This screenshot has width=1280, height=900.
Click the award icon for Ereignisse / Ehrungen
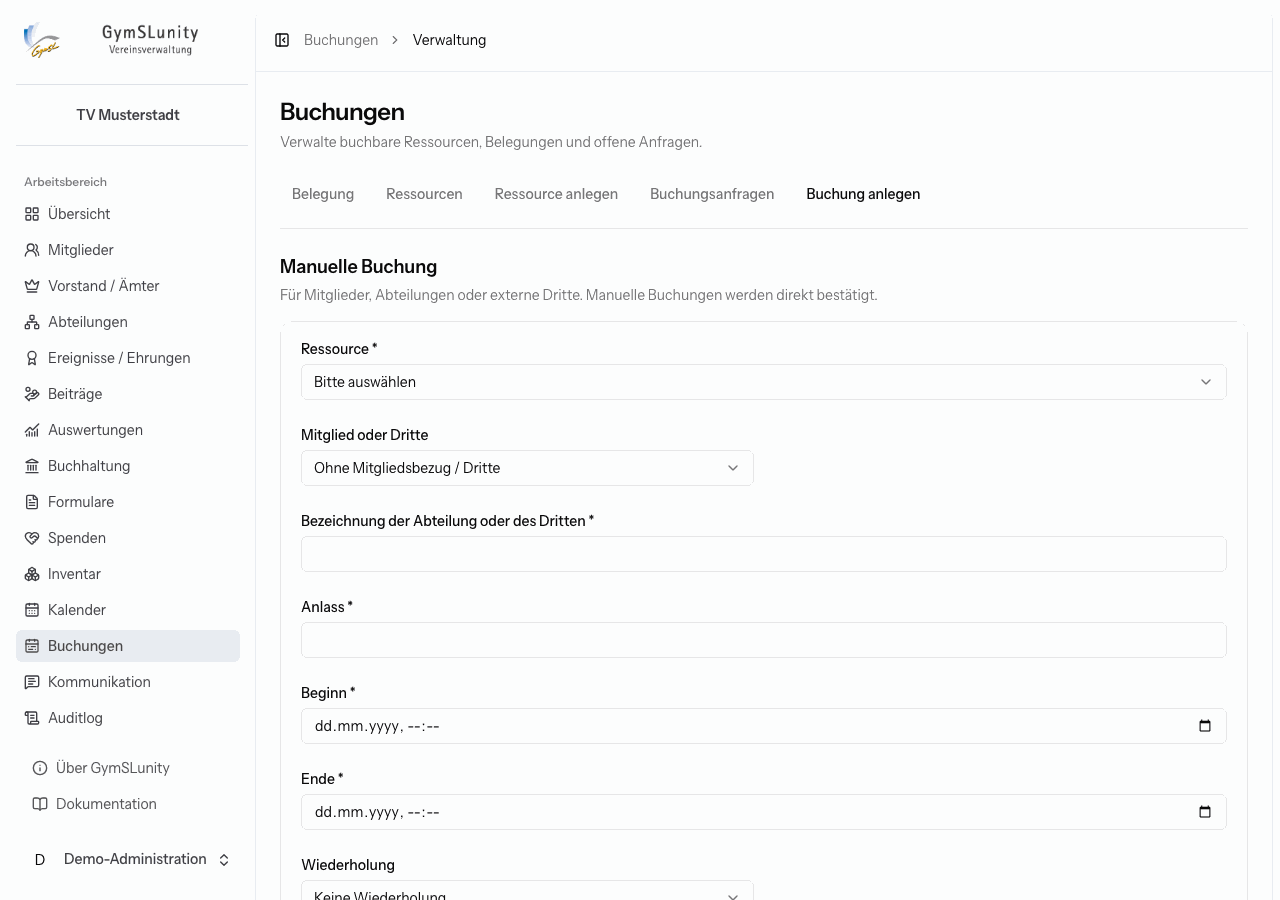(x=32, y=358)
